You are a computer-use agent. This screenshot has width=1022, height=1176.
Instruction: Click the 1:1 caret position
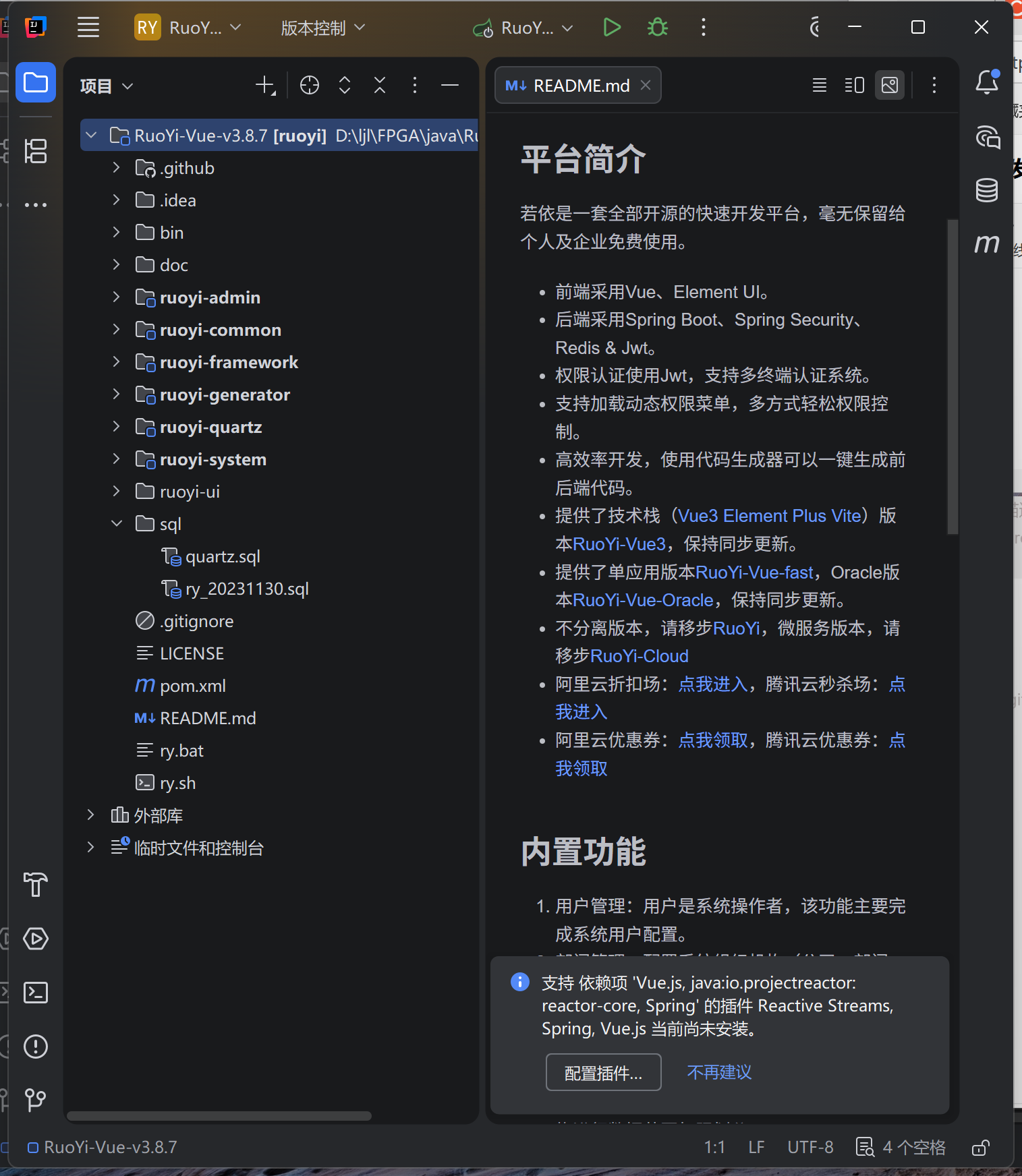pyautogui.click(x=714, y=1148)
